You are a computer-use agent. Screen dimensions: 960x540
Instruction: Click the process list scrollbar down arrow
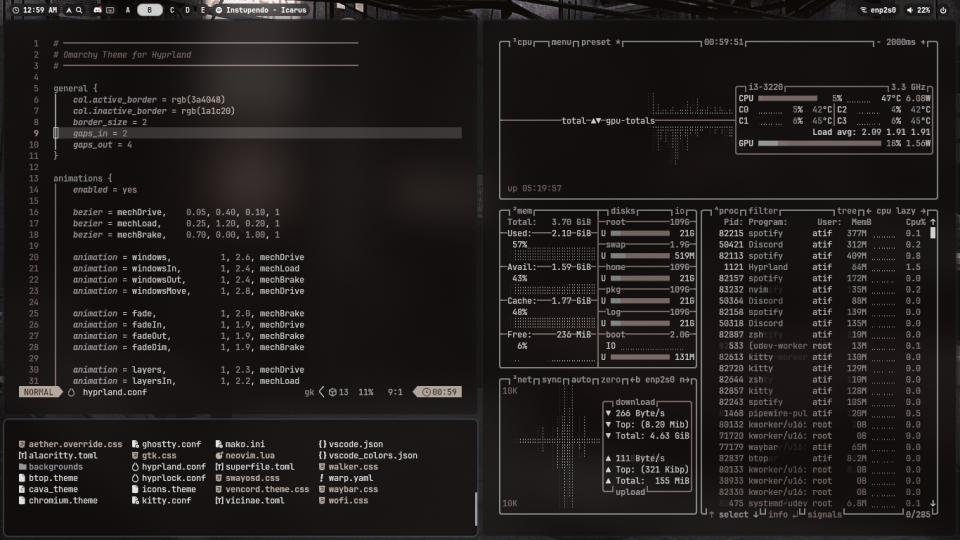click(933, 504)
